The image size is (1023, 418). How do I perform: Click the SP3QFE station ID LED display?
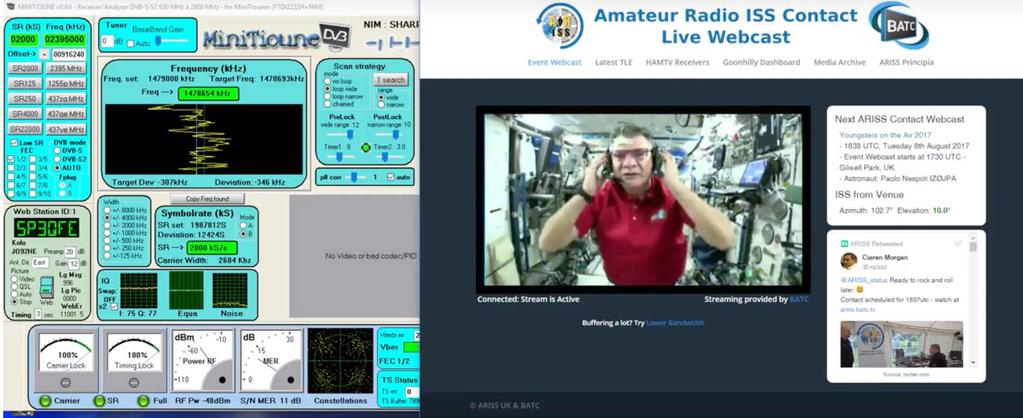pos(47,228)
